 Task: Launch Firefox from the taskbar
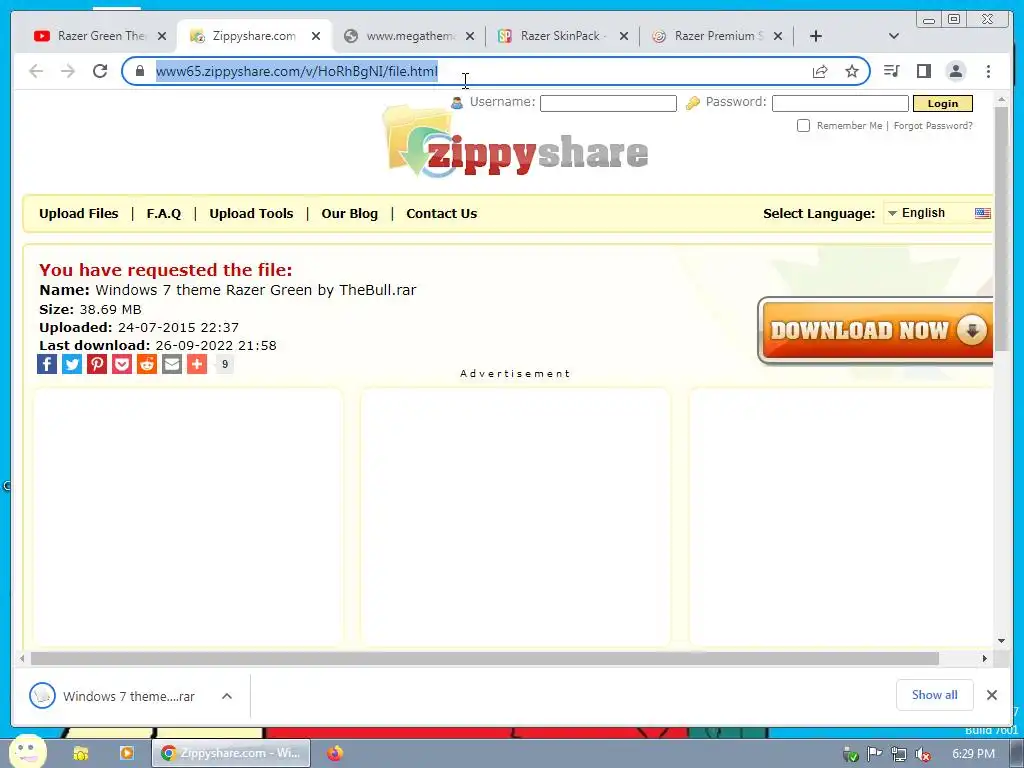[335, 753]
